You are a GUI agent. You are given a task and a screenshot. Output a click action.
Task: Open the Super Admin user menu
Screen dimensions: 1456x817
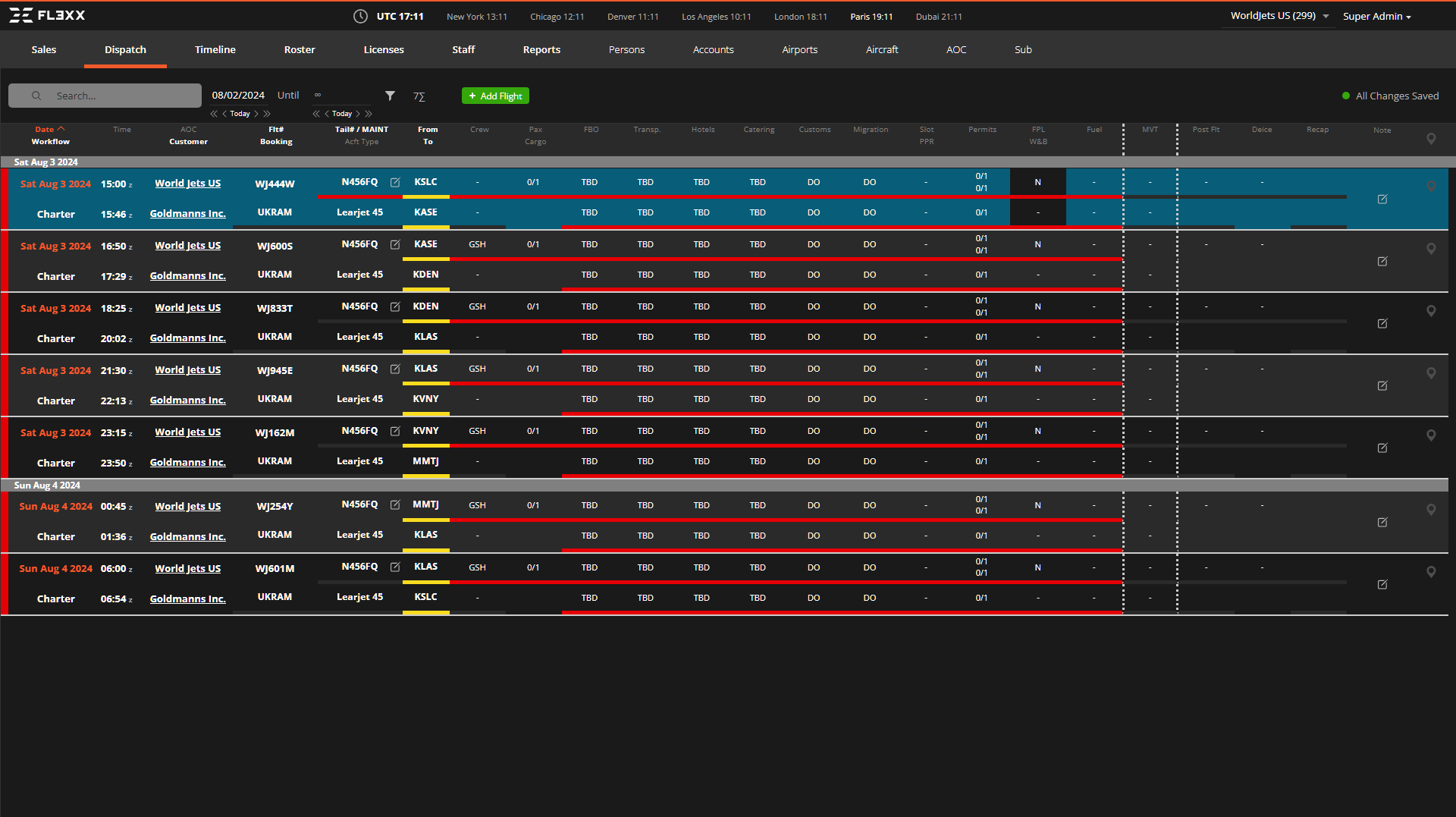tap(1376, 17)
